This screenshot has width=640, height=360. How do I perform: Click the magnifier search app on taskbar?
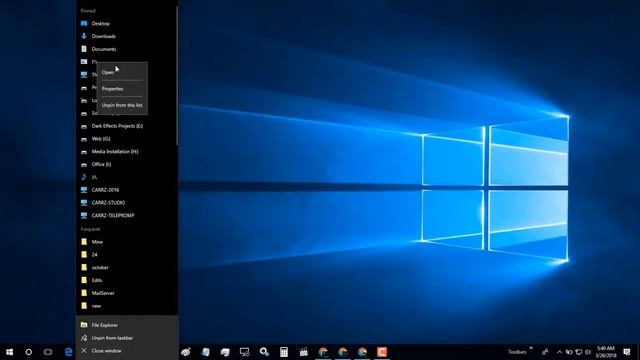[x=264, y=351]
